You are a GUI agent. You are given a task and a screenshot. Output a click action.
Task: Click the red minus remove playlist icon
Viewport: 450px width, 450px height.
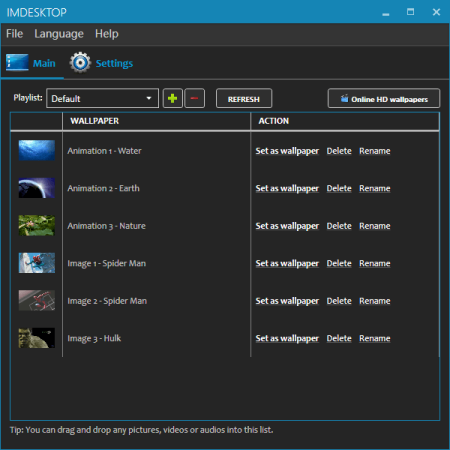pos(194,98)
